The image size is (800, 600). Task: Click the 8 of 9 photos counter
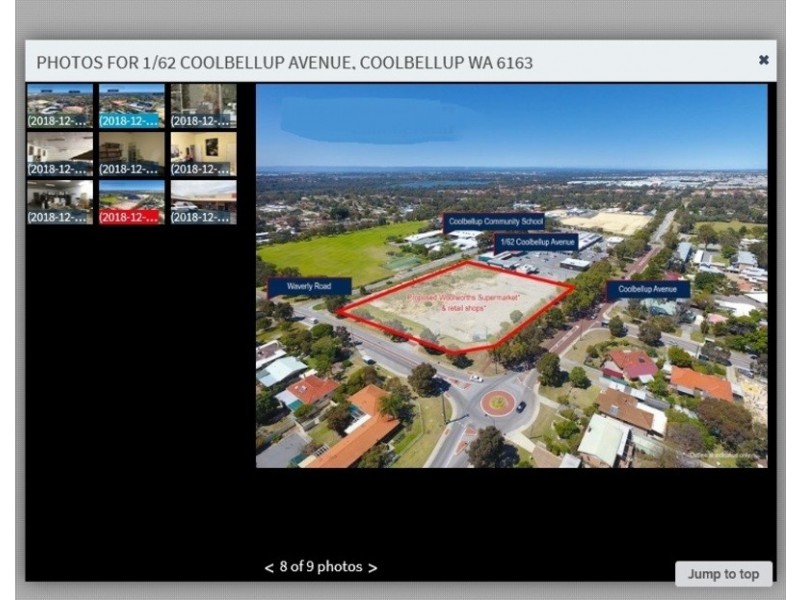click(x=320, y=566)
